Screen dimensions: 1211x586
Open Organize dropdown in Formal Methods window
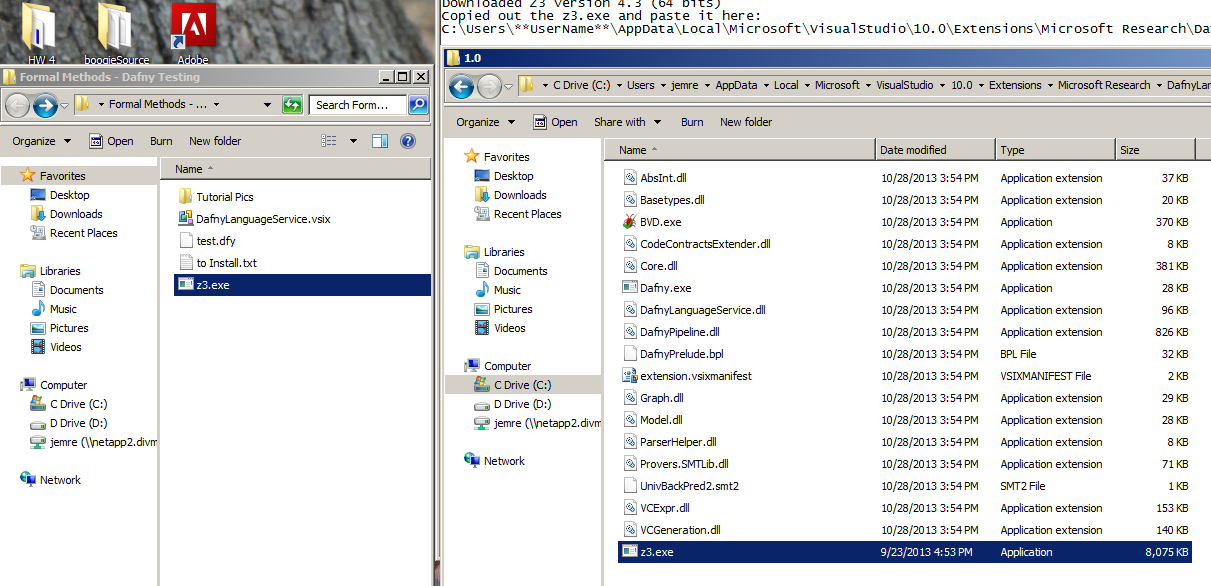(x=42, y=141)
